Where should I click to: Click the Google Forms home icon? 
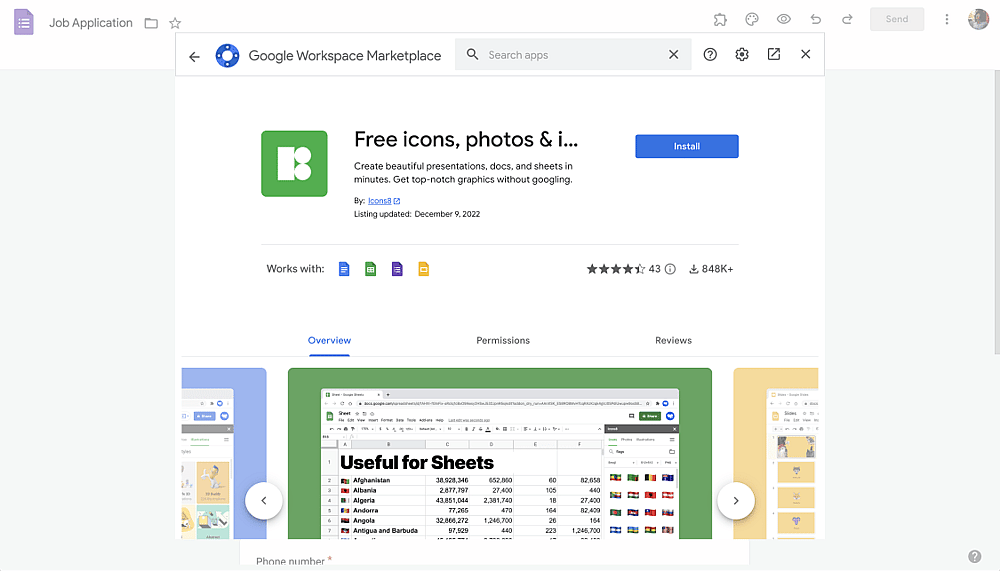coord(24,22)
